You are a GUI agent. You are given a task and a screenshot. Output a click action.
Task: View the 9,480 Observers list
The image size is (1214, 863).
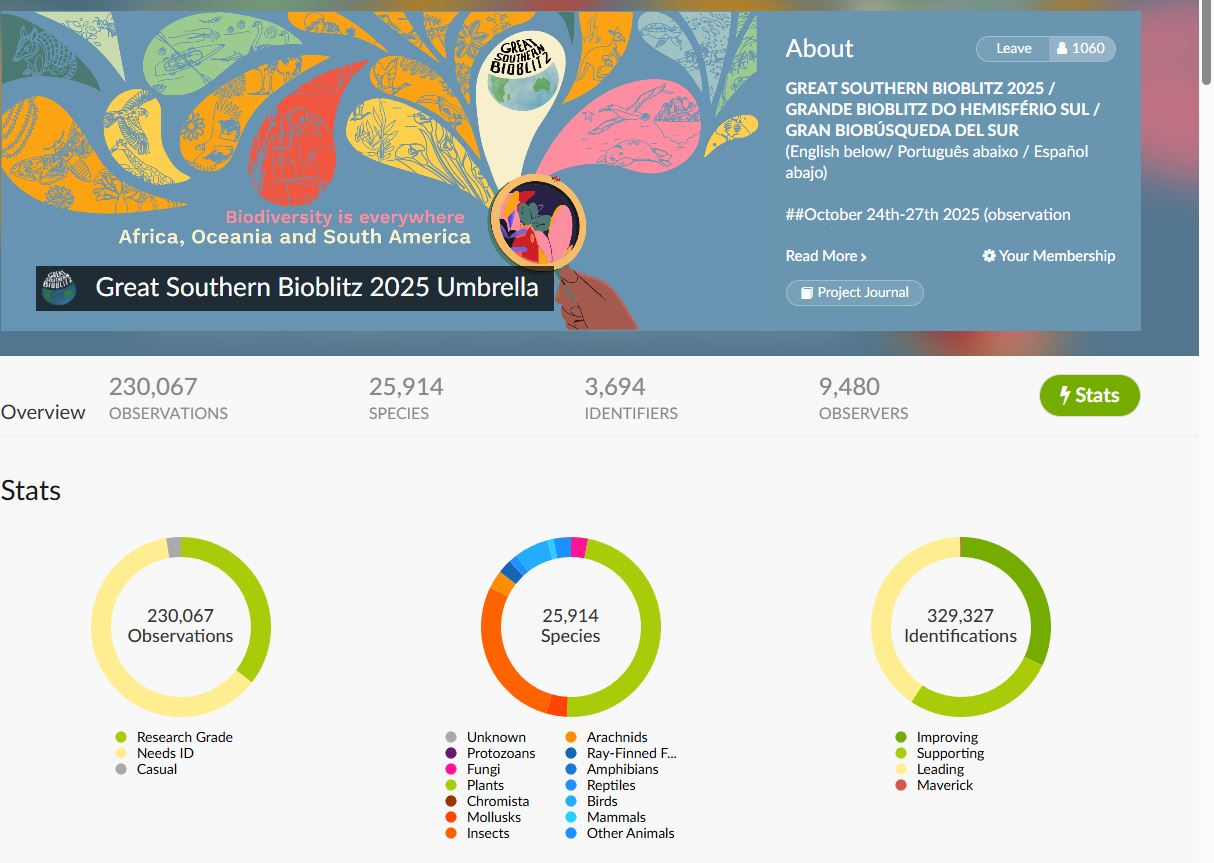863,397
